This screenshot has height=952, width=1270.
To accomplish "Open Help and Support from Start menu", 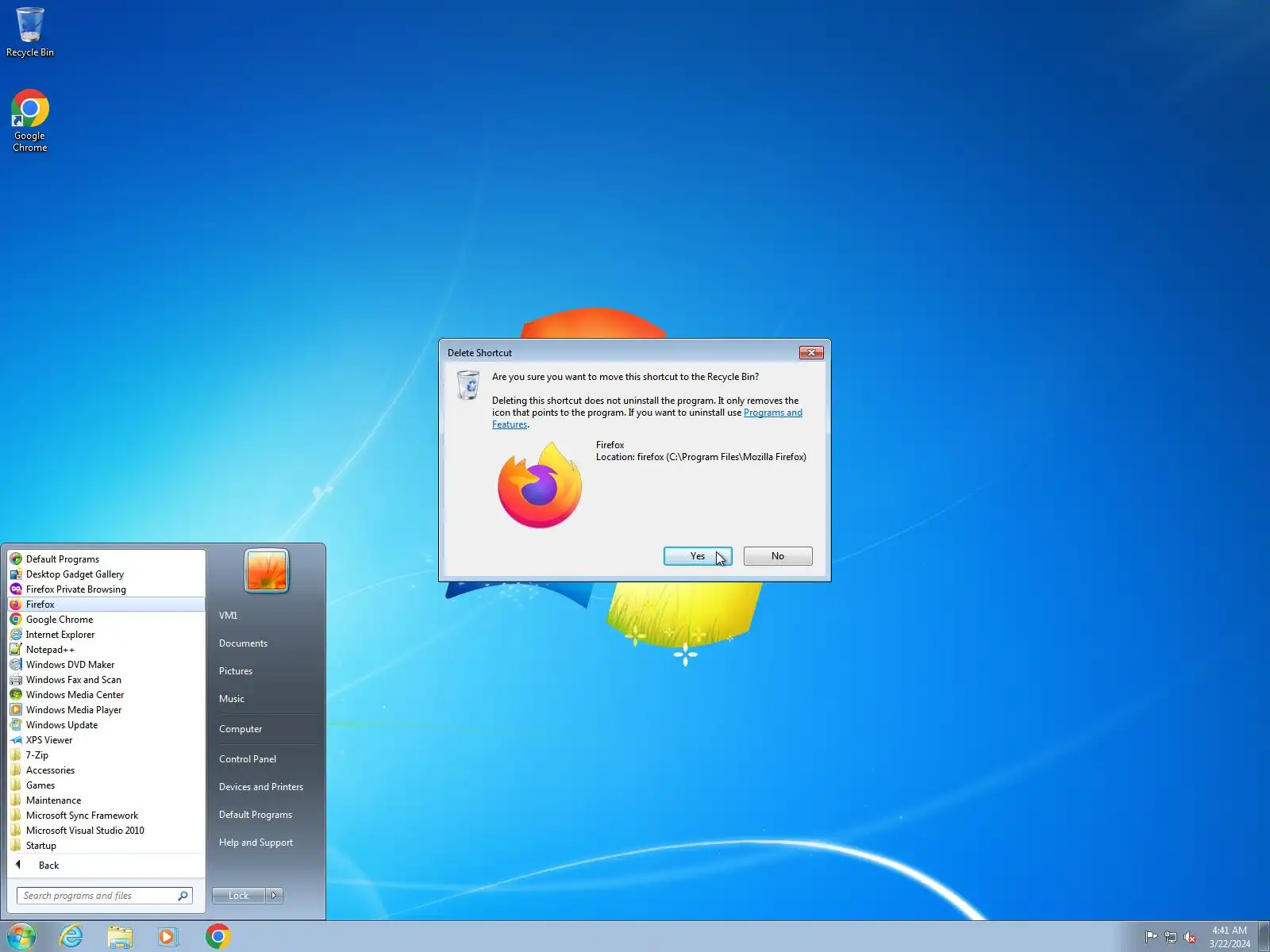I will point(256,843).
